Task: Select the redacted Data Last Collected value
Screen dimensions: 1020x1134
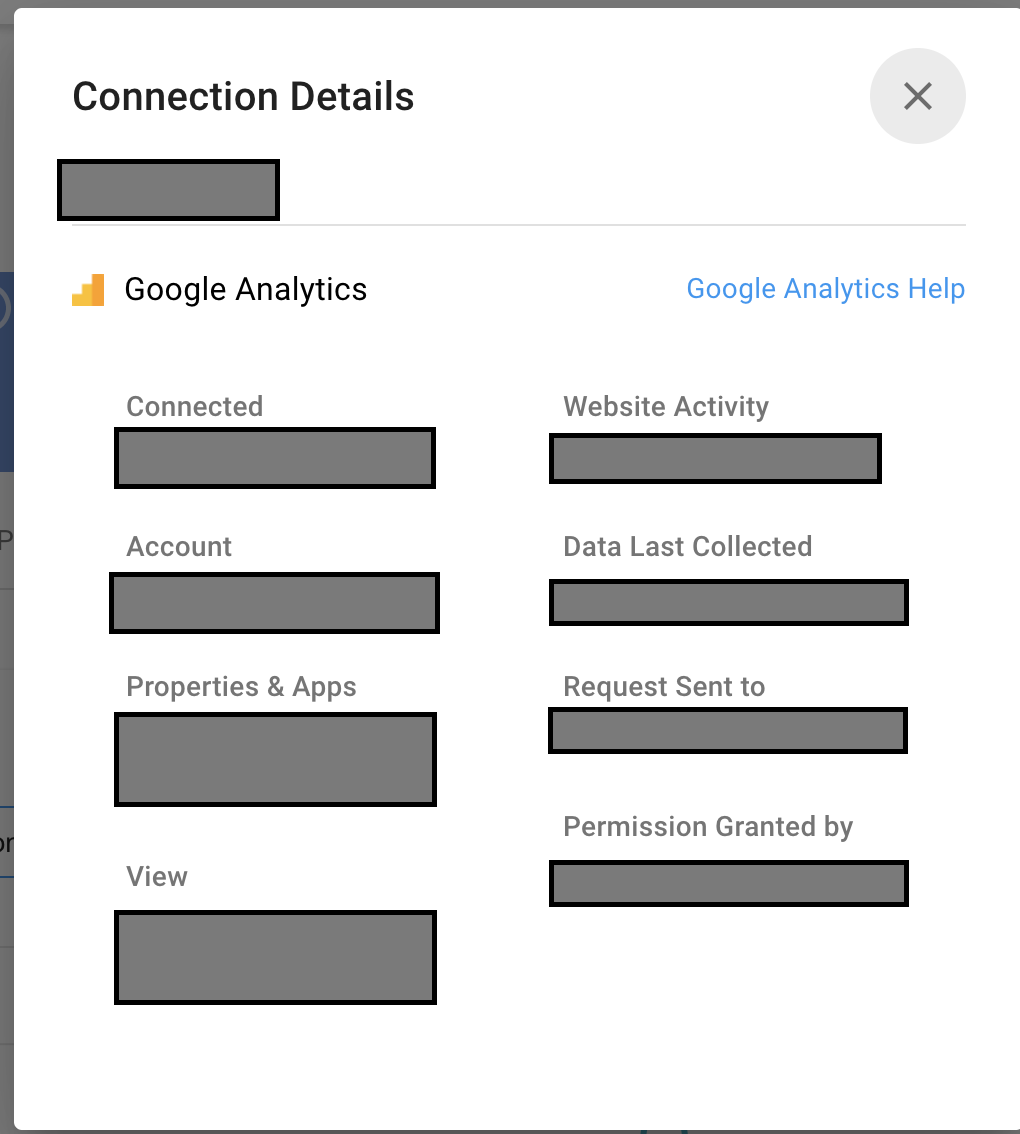Action: point(728,603)
